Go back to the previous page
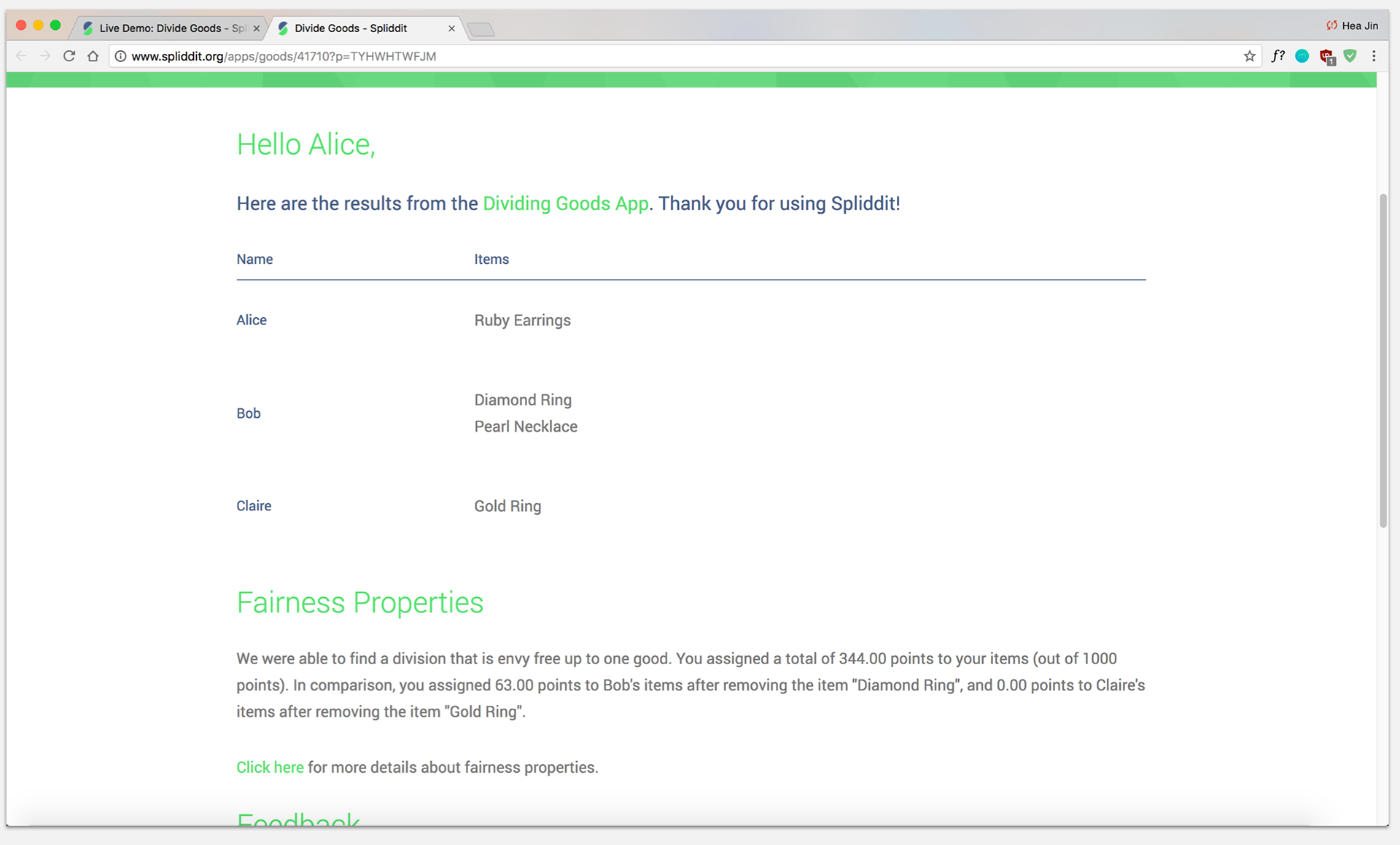The height and width of the screenshot is (845, 1400). click(x=21, y=56)
